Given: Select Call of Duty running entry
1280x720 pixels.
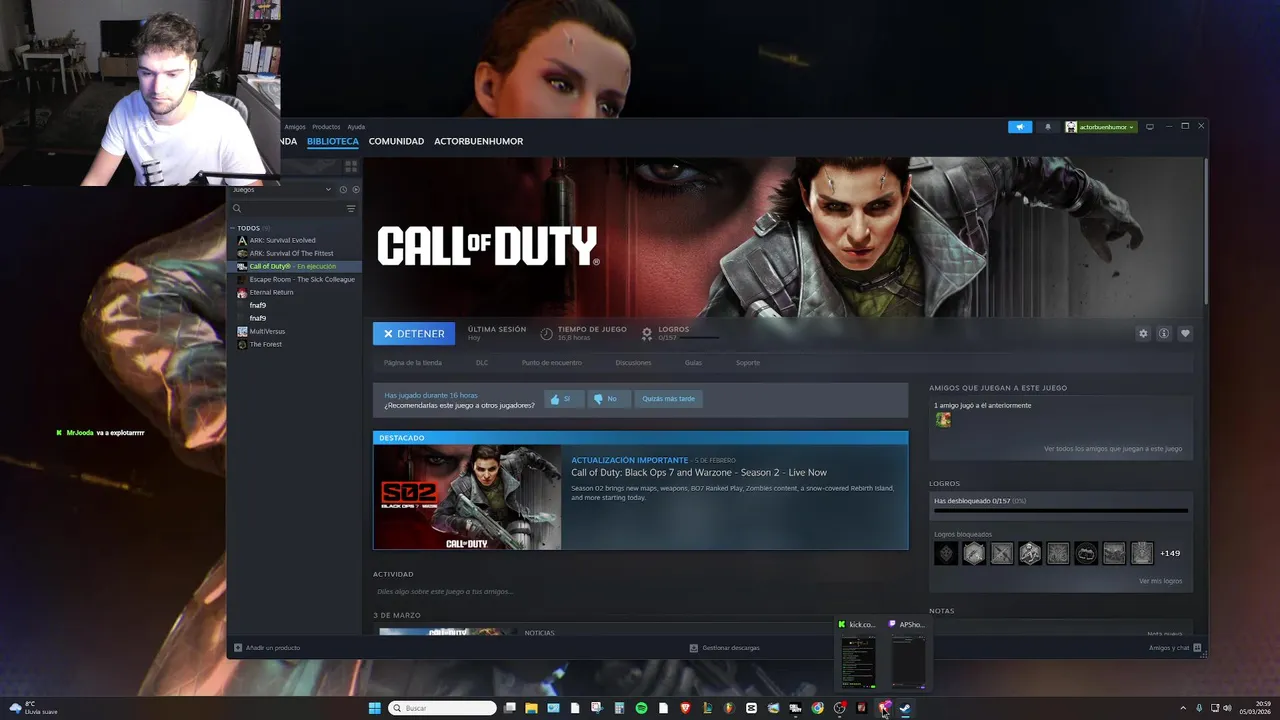Looking at the screenshot, I should [x=292, y=266].
